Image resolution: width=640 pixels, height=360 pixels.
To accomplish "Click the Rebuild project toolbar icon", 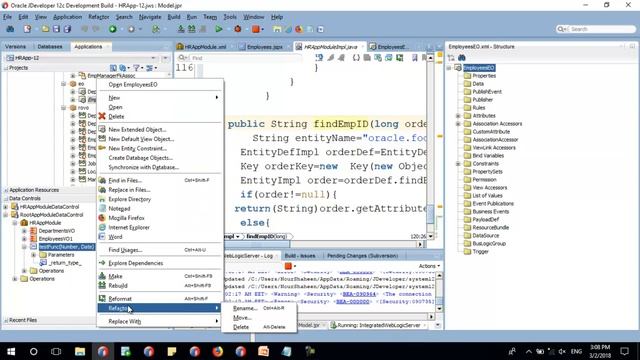I will [x=191, y=29].
